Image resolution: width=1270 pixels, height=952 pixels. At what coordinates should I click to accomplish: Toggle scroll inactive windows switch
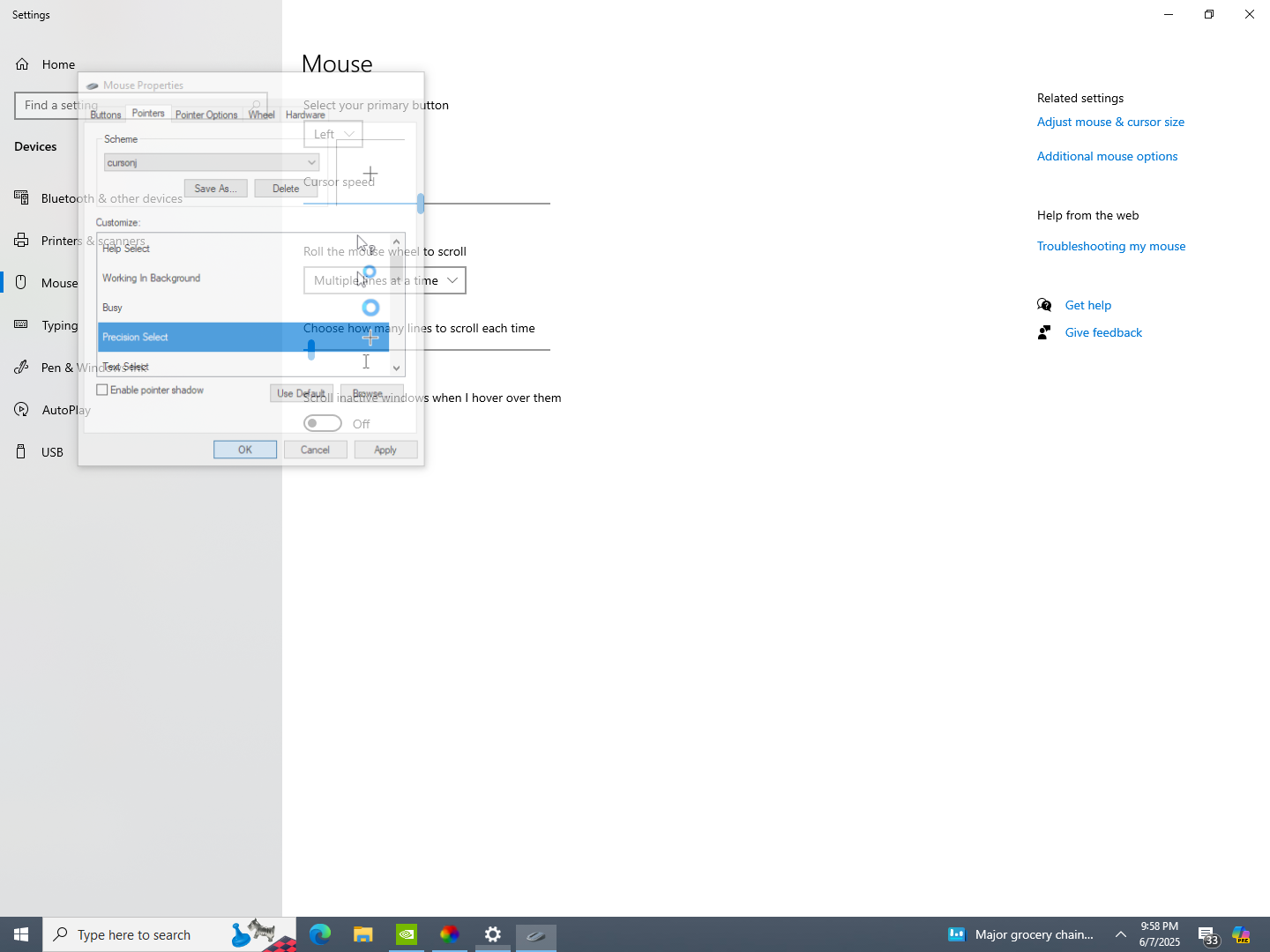(323, 423)
